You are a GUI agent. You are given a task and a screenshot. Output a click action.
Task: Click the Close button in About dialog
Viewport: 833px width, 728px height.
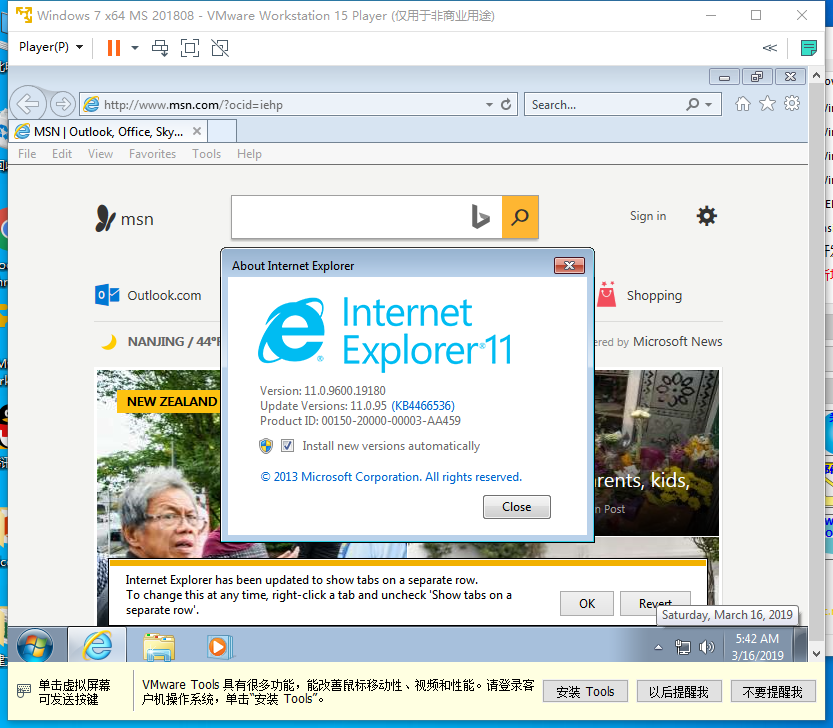[516, 507]
